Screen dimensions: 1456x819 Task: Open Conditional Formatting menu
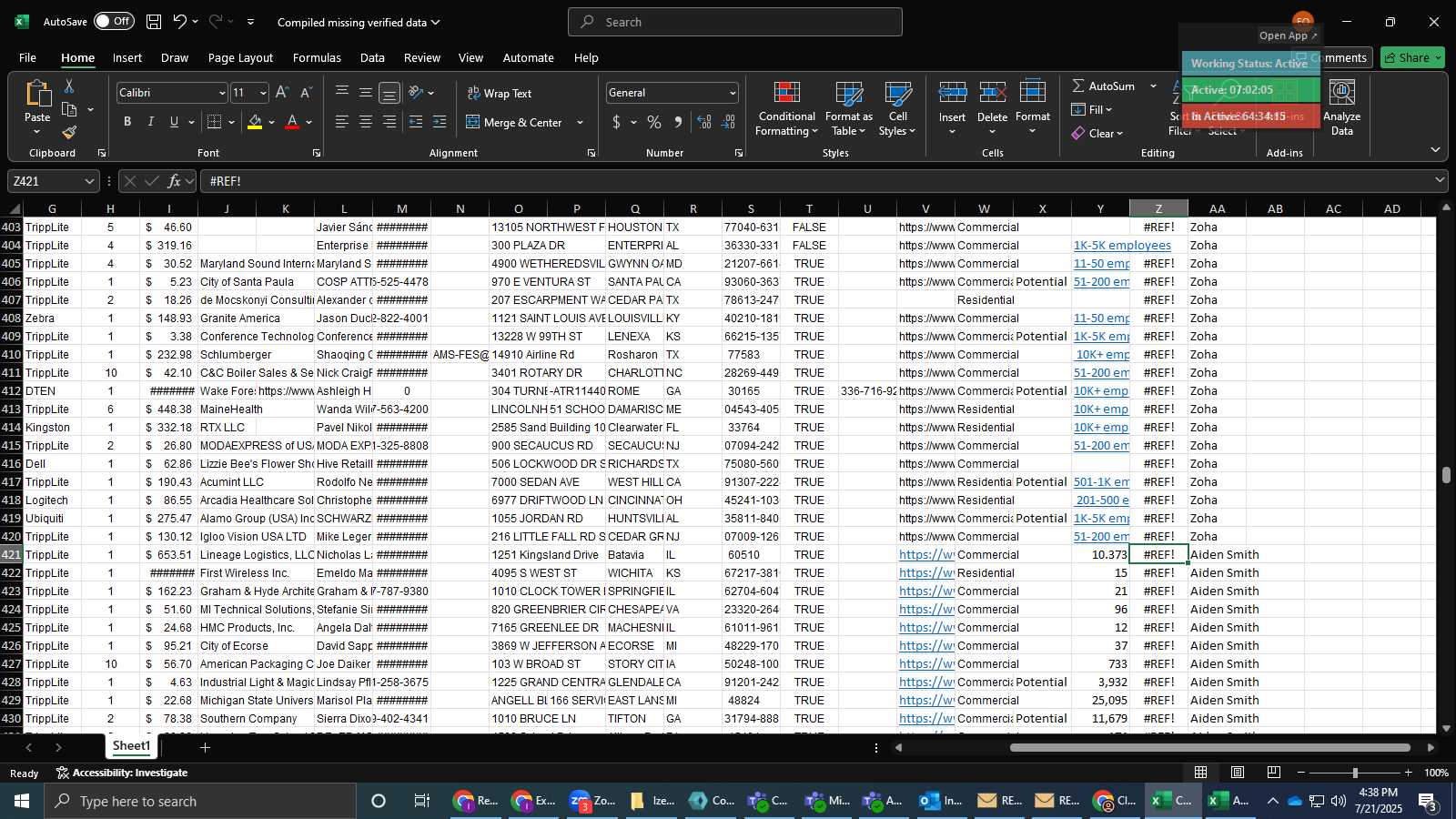click(x=786, y=109)
